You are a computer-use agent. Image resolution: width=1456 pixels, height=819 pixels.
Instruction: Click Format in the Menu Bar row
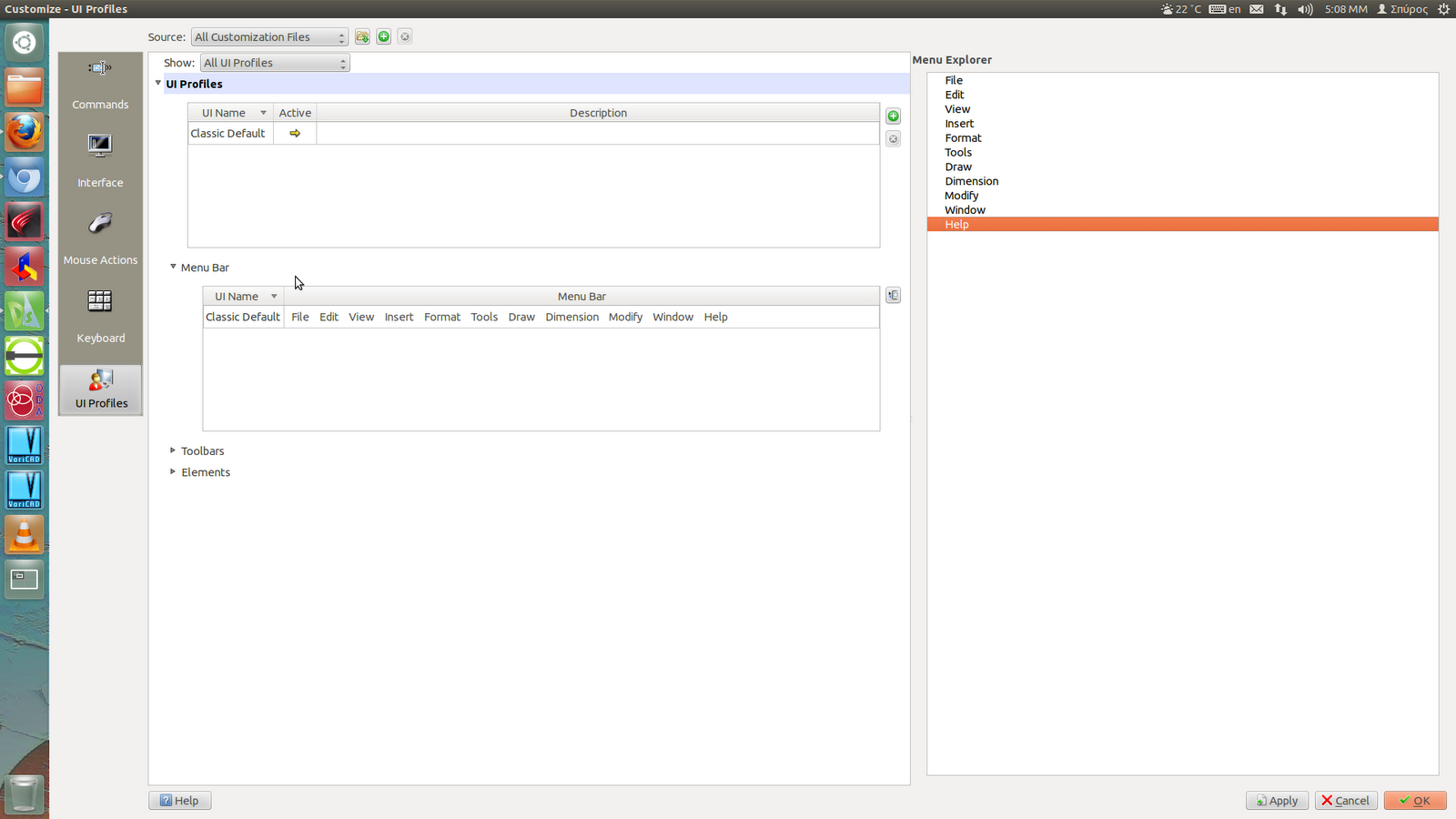[x=442, y=317]
